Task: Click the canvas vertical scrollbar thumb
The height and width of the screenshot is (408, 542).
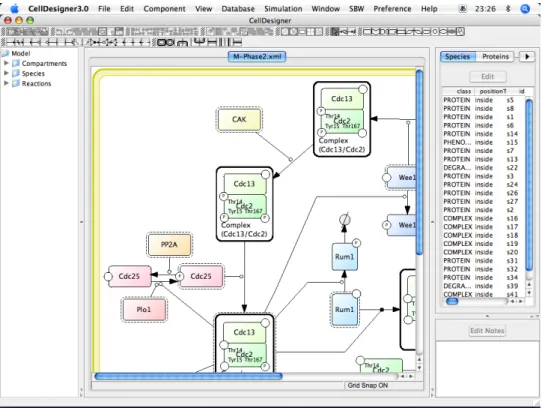Action: 419,162
